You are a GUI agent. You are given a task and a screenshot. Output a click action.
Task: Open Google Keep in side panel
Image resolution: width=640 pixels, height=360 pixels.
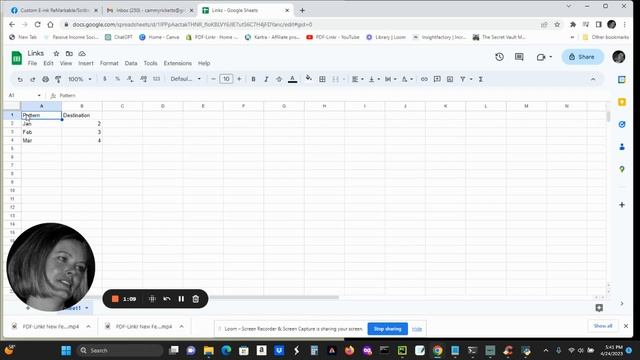pos(622,102)
